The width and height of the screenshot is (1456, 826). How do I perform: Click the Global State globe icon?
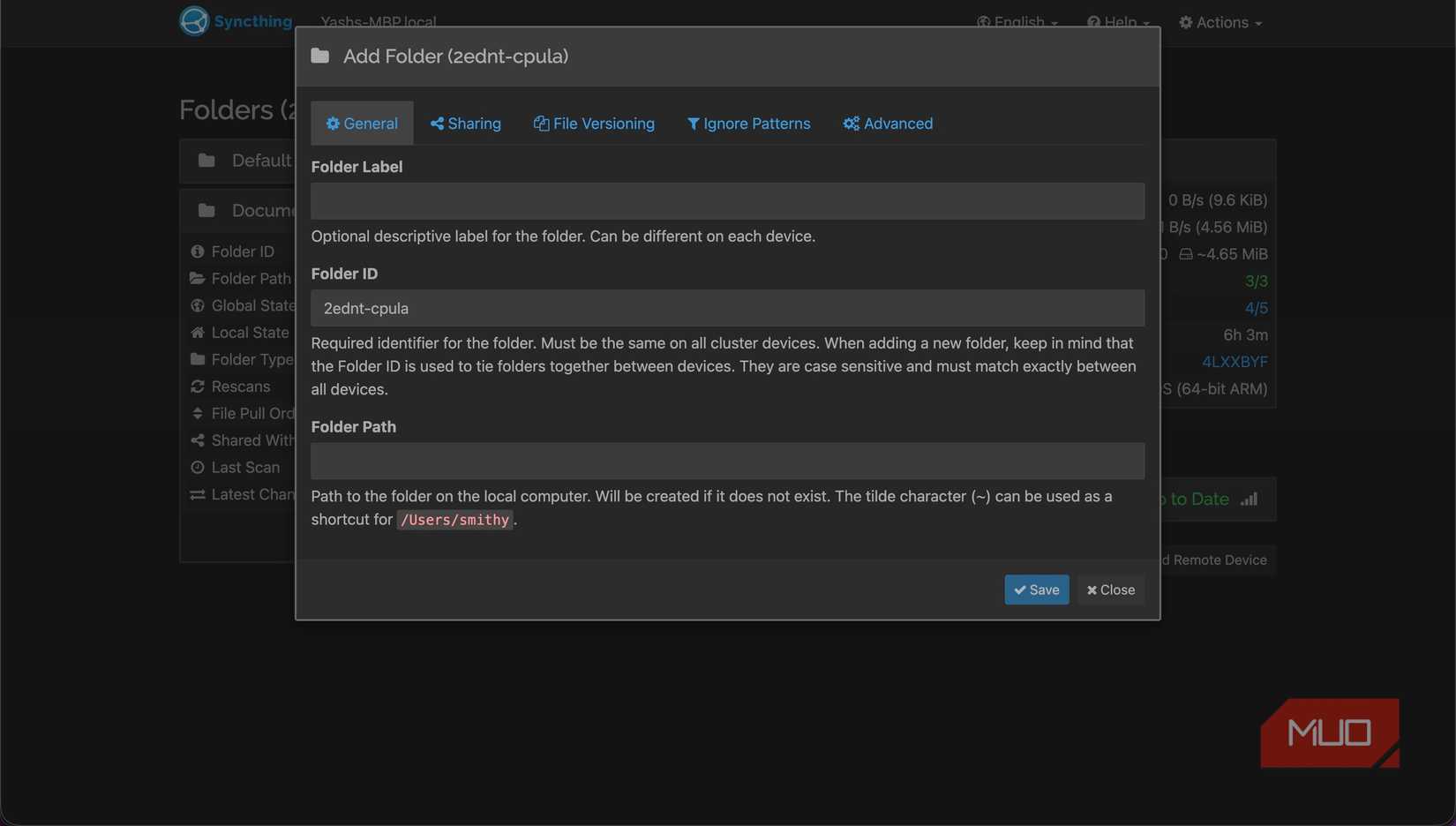pos(198,305)
